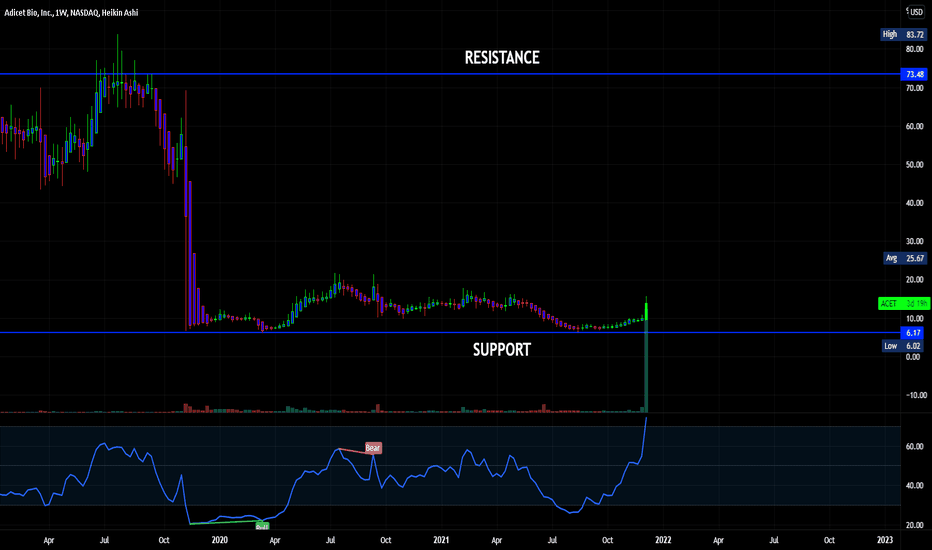932x550 pixels.
Task: Click the green Bull divergence trend line
Action: 225,522
